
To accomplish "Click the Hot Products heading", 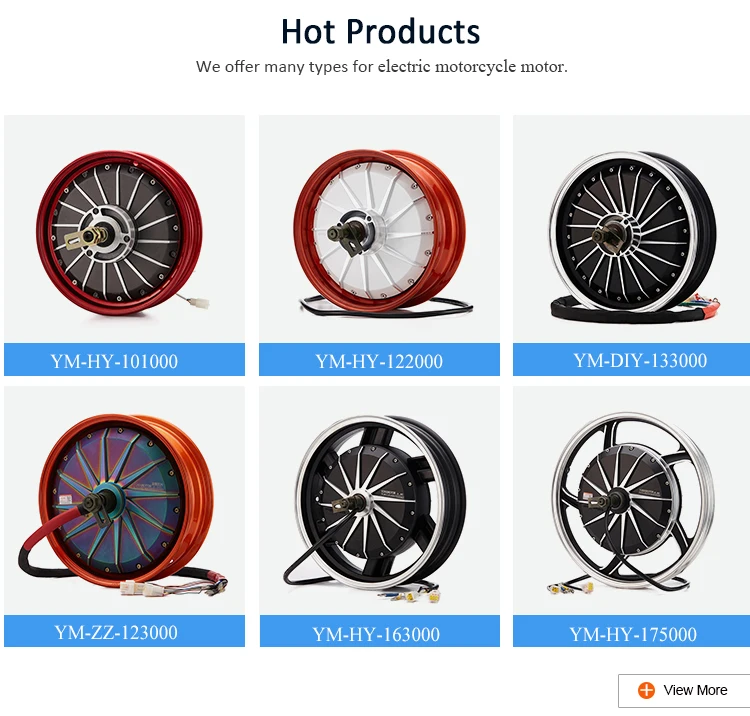I will [381, 32].
